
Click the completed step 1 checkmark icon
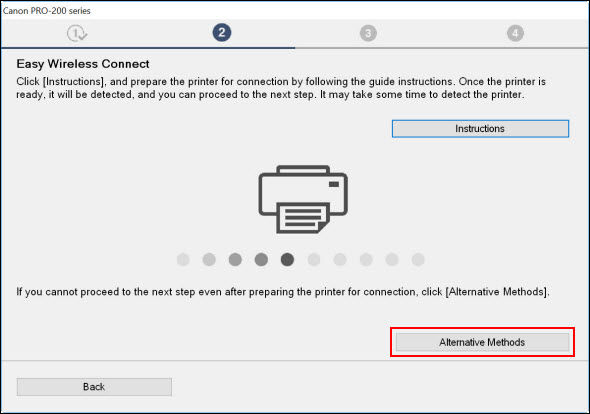click(77, 33)
